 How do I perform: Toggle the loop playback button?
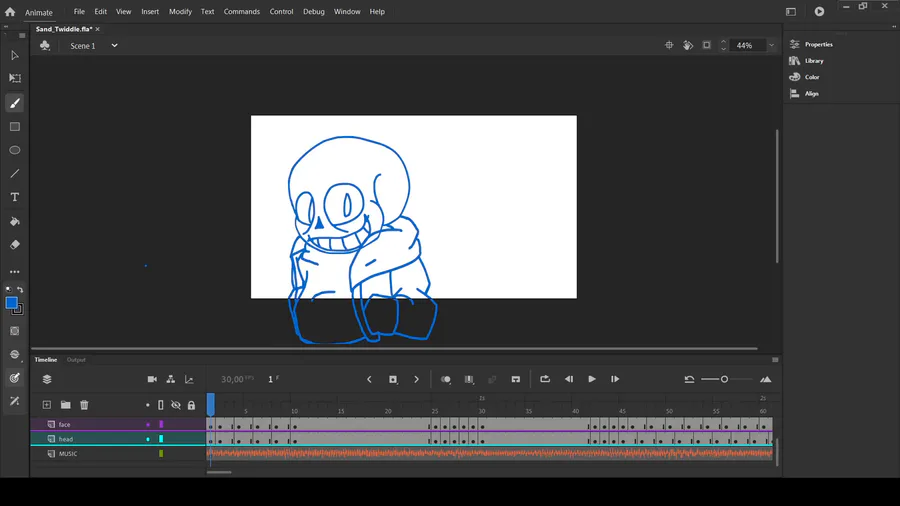point(545,379)
